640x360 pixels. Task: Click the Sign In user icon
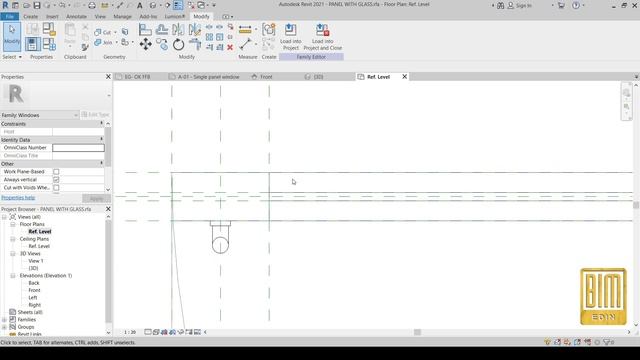click(511, 5)
